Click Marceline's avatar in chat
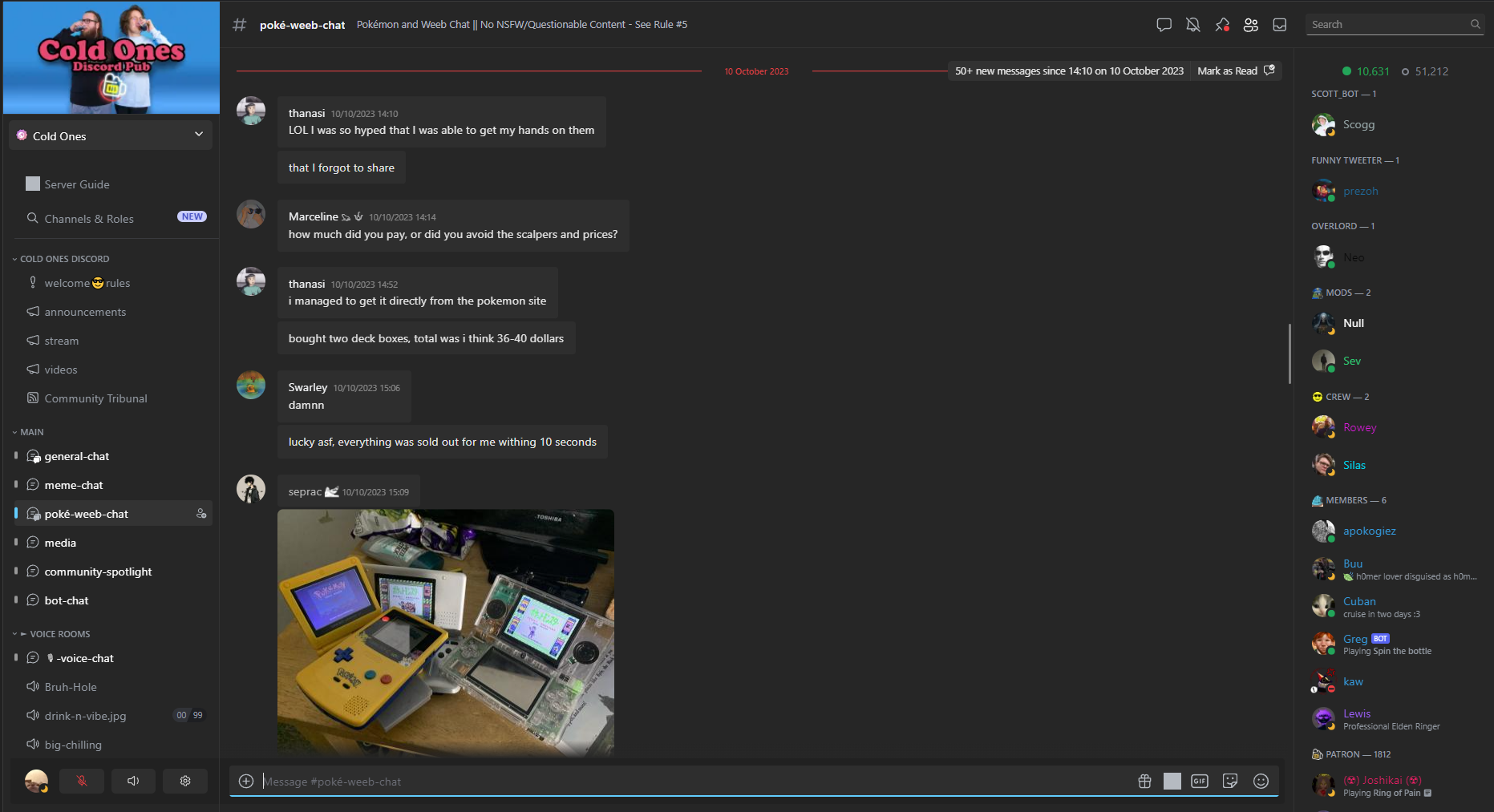The height and width of the screenshot is (812, 1494). pyautogui.click(x=251, y=214)
